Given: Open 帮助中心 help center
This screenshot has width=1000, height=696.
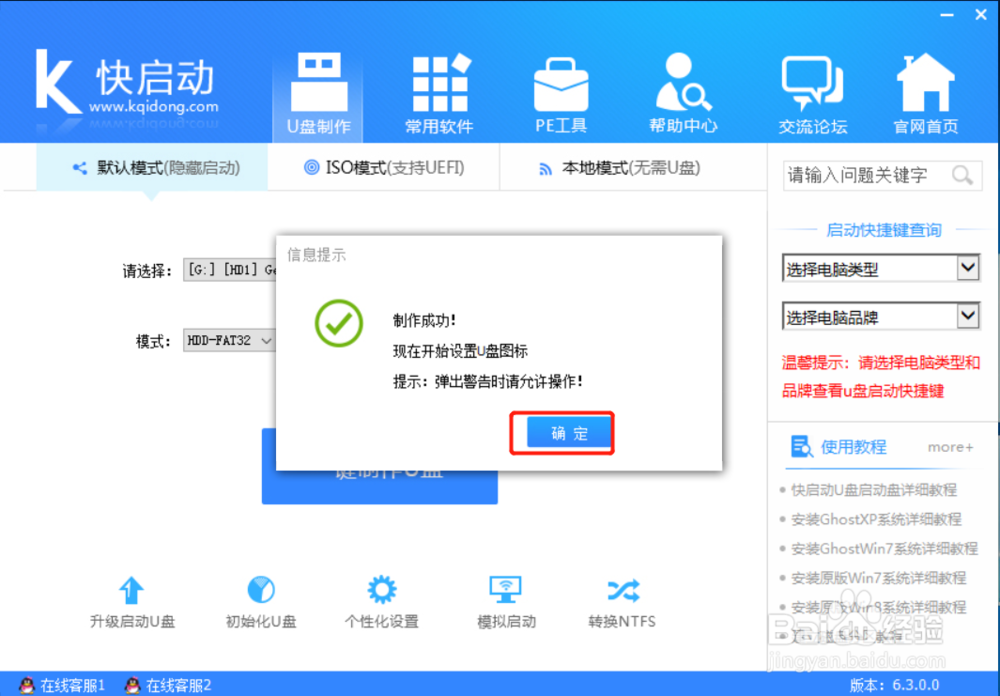Looking at the screenshot, I should [x=683, y=90].
